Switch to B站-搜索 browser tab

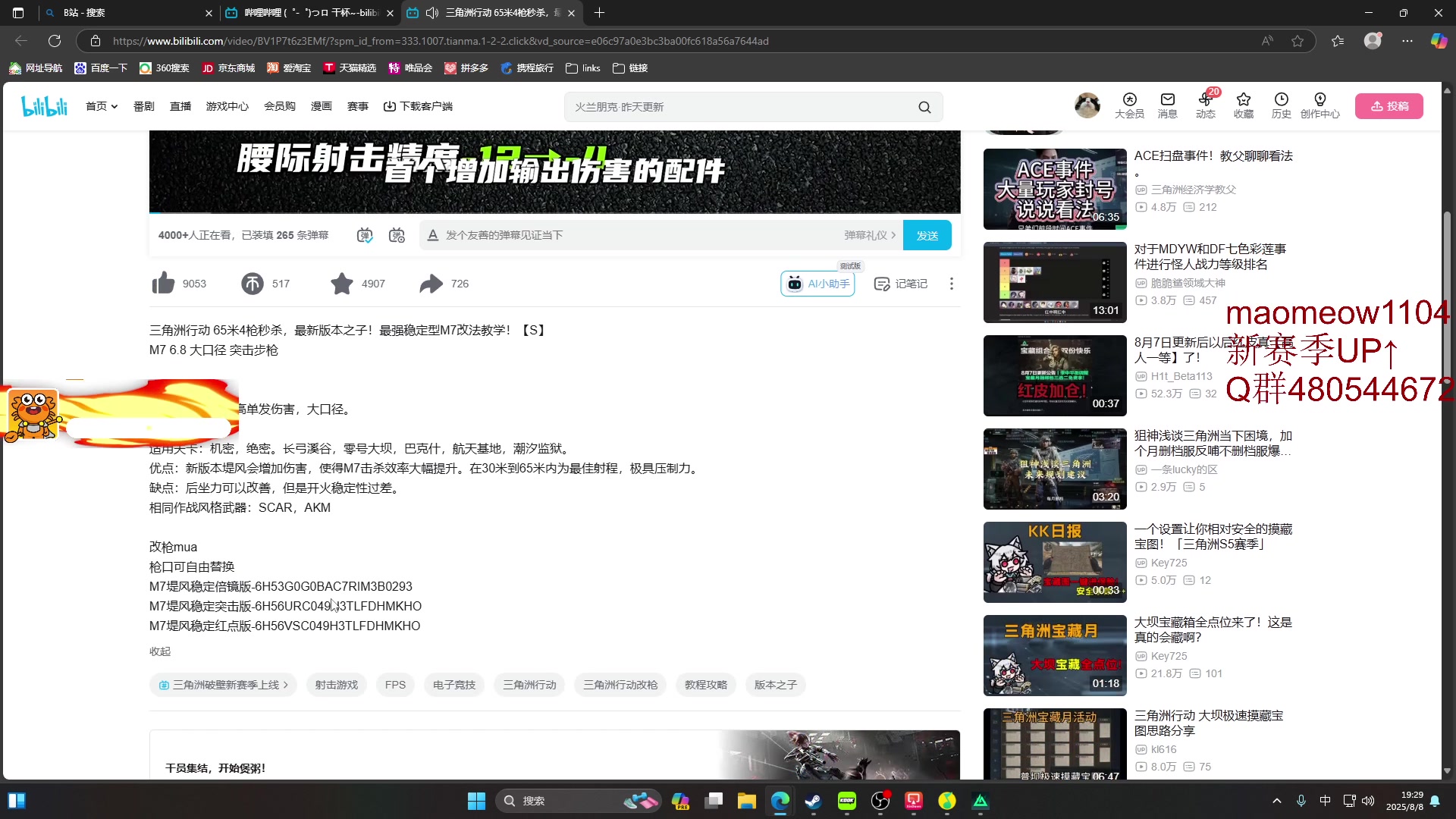tap(127, 13)
